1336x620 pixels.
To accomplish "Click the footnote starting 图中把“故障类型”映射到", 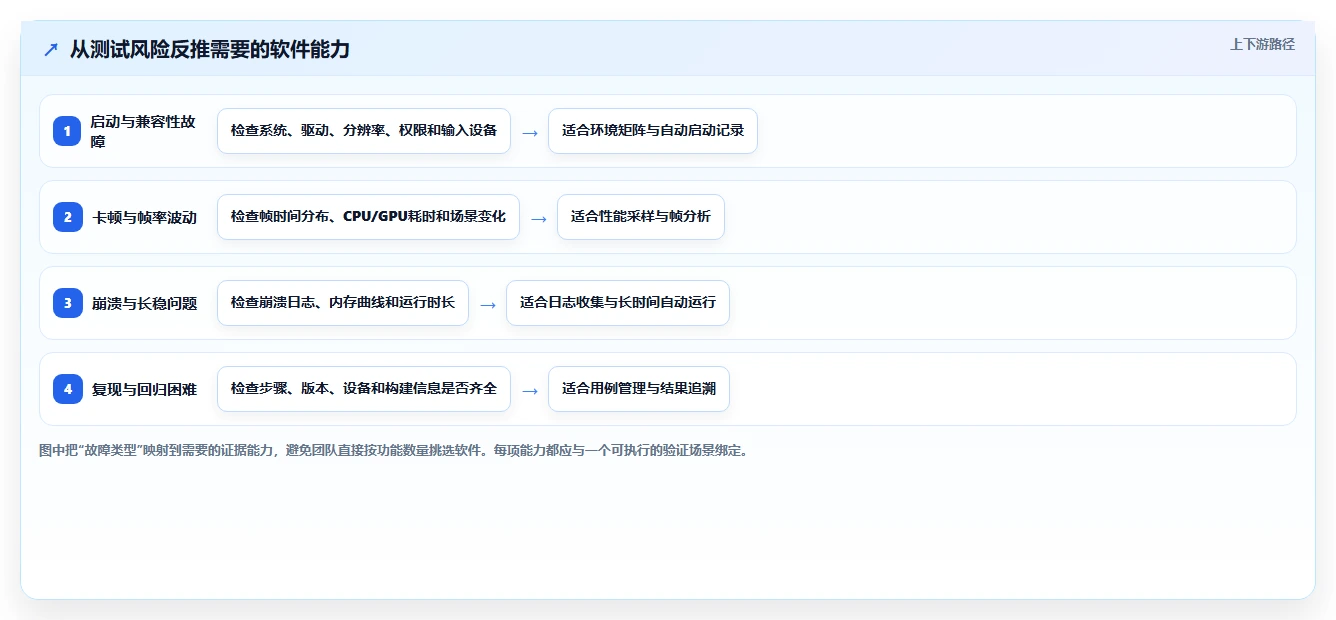I will click(394, 450).
